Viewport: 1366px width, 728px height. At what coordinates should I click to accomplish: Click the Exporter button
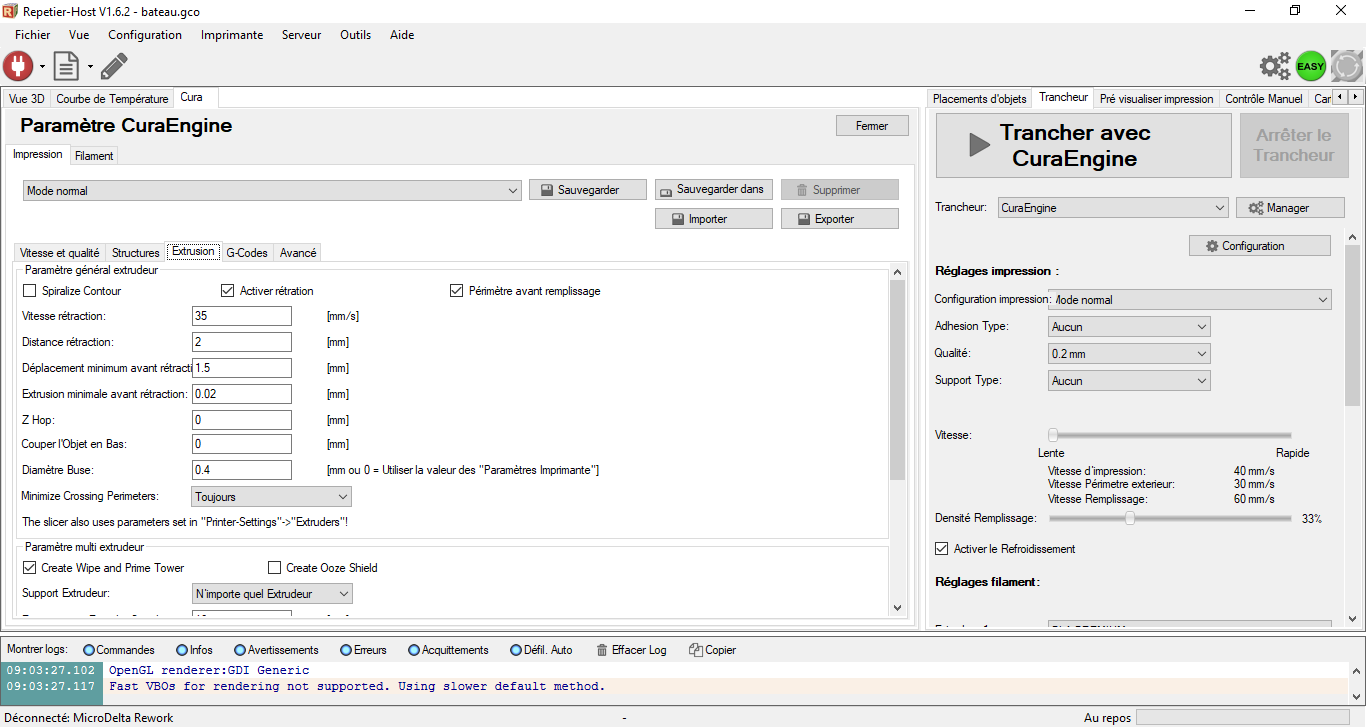[x=840, y=219]
